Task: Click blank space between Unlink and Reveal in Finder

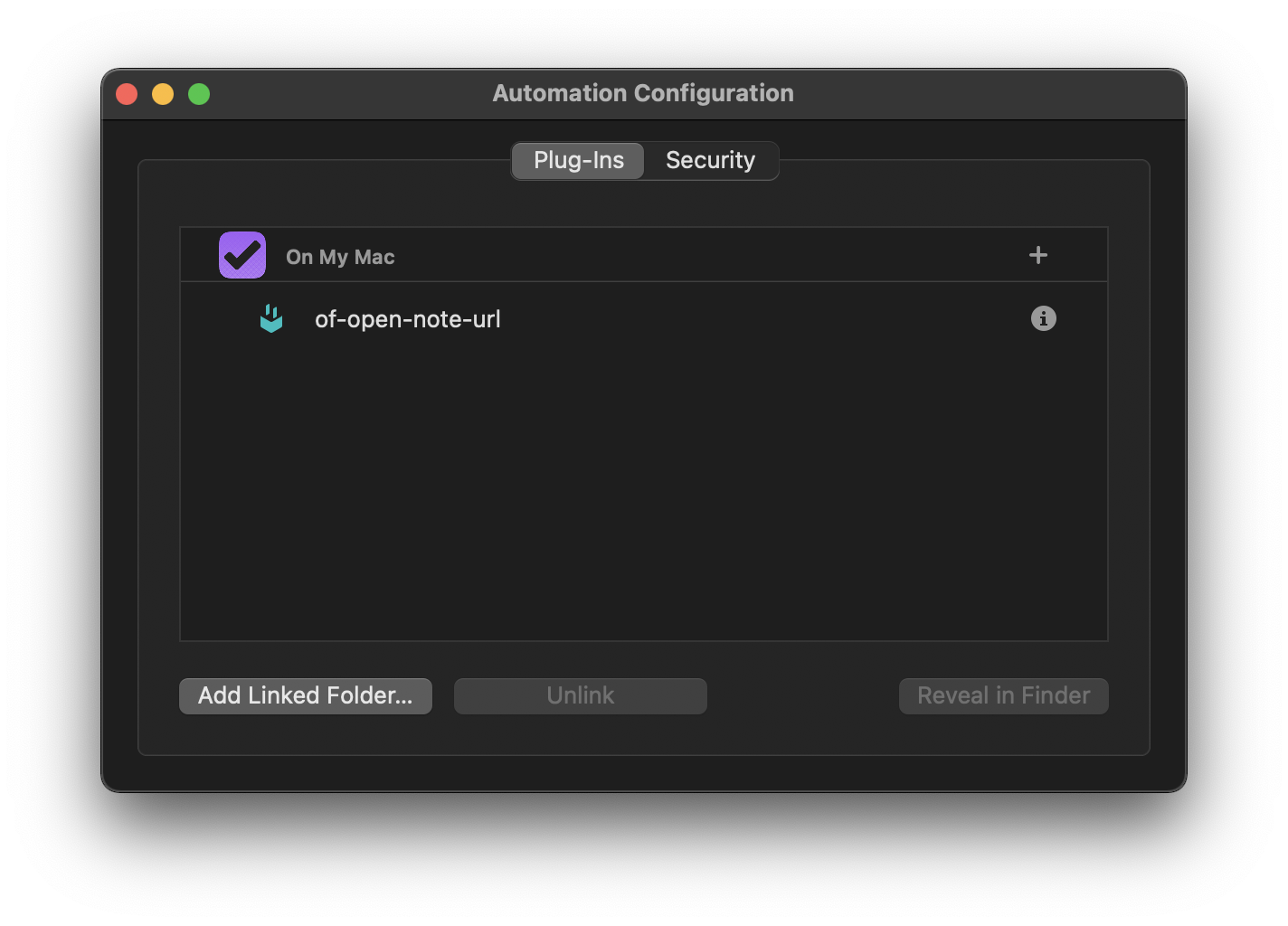Action: (x=802, y=695)
